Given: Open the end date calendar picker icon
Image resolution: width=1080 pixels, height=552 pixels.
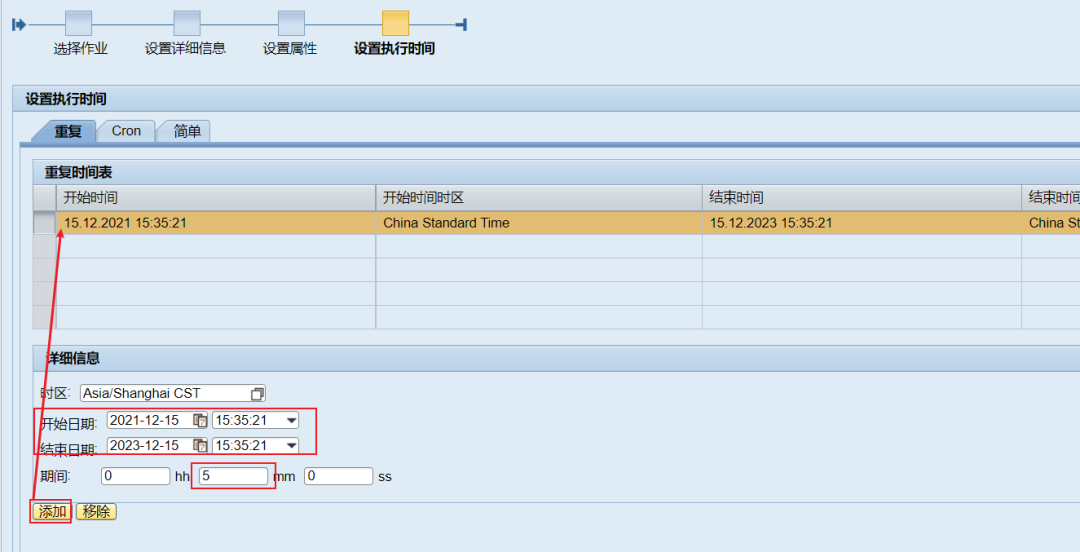Looking at the screenshot, I should click(x=200, y=445).
